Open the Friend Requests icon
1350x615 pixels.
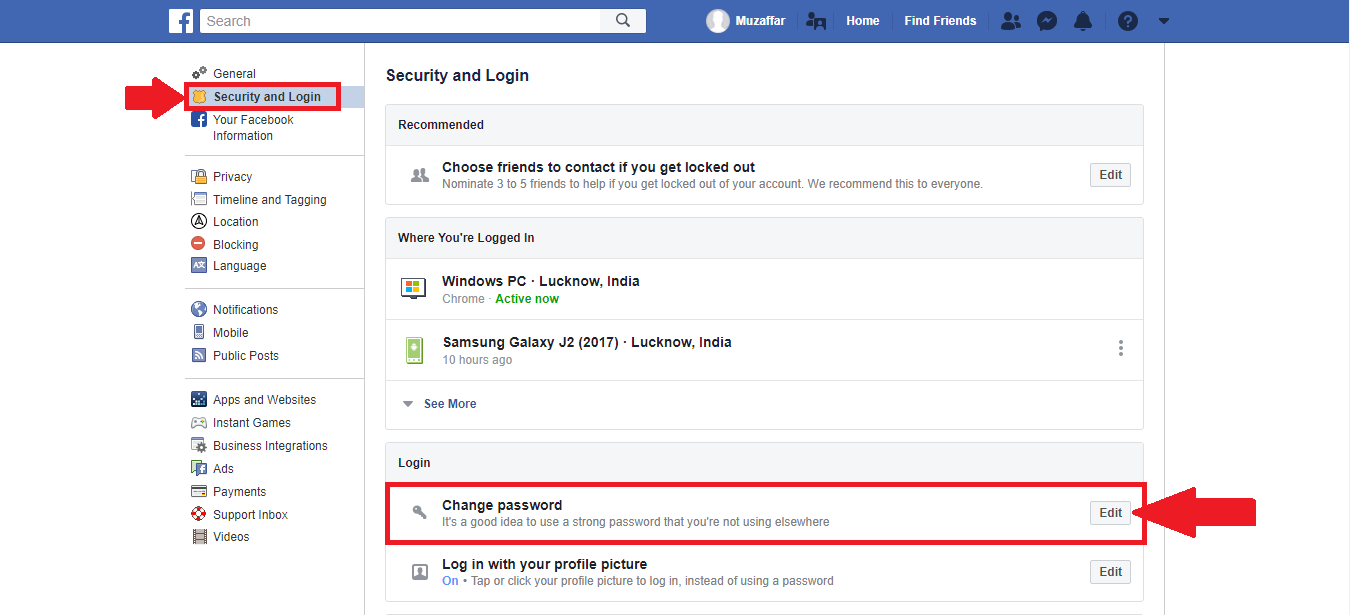coord(1010,20)
